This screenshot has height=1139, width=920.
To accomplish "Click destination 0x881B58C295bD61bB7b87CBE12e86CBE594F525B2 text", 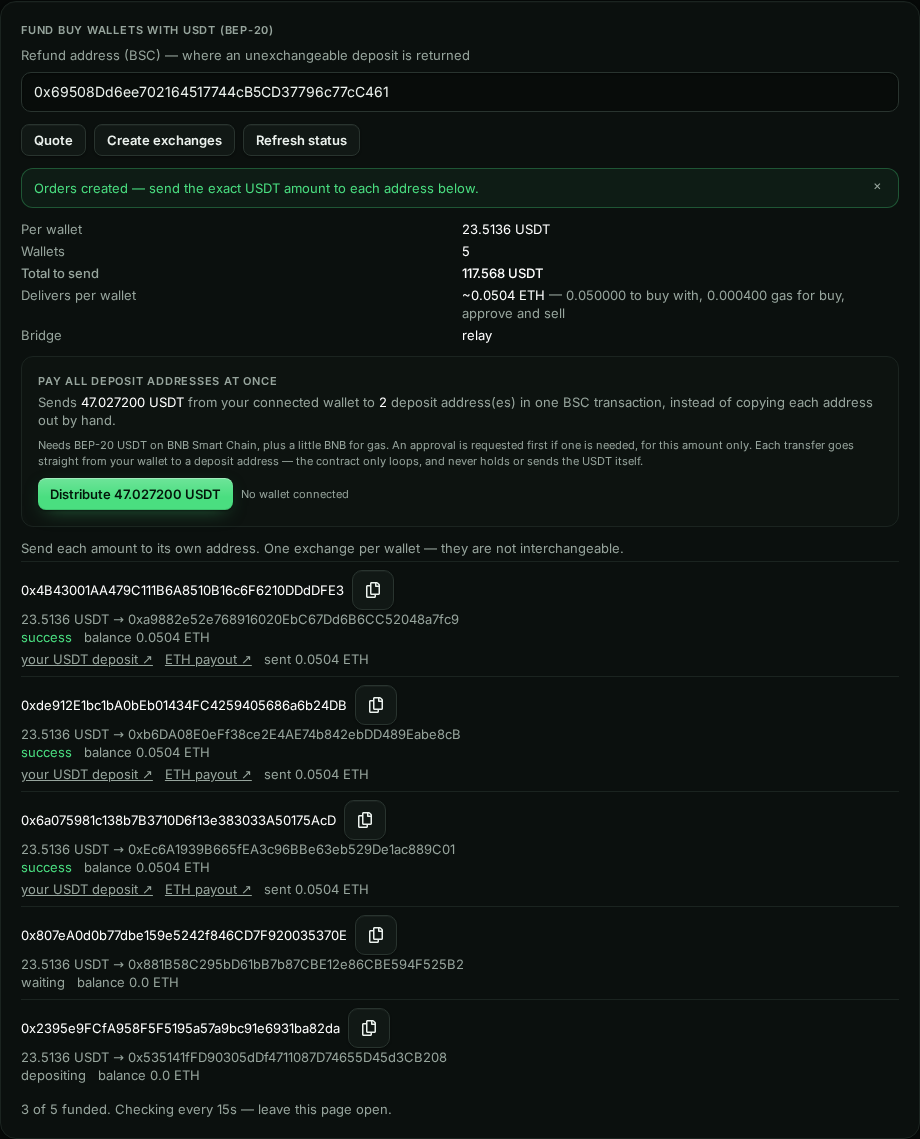I will point(296,965).
